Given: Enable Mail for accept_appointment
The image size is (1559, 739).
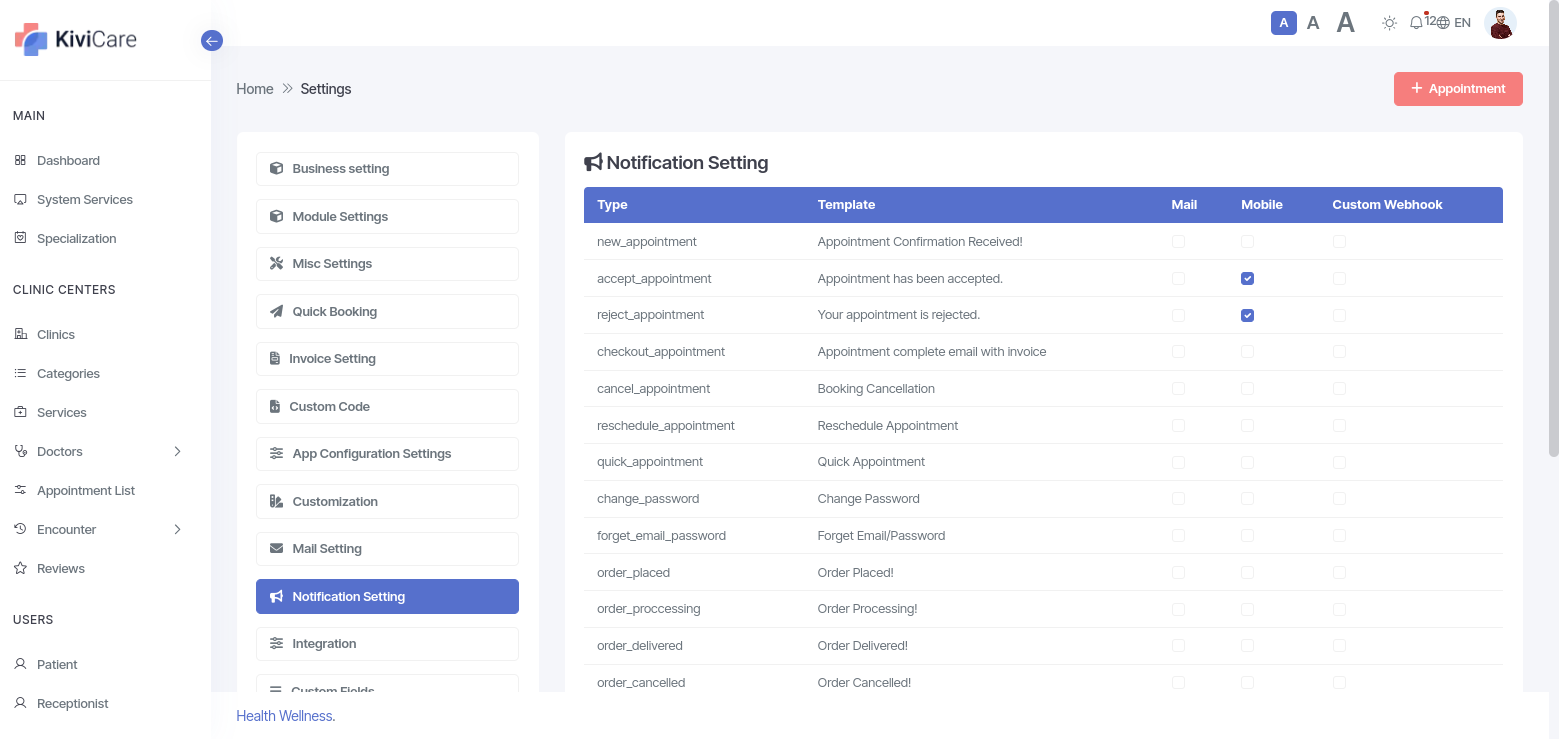Looking at the screenshot, I should point(1178,279).
